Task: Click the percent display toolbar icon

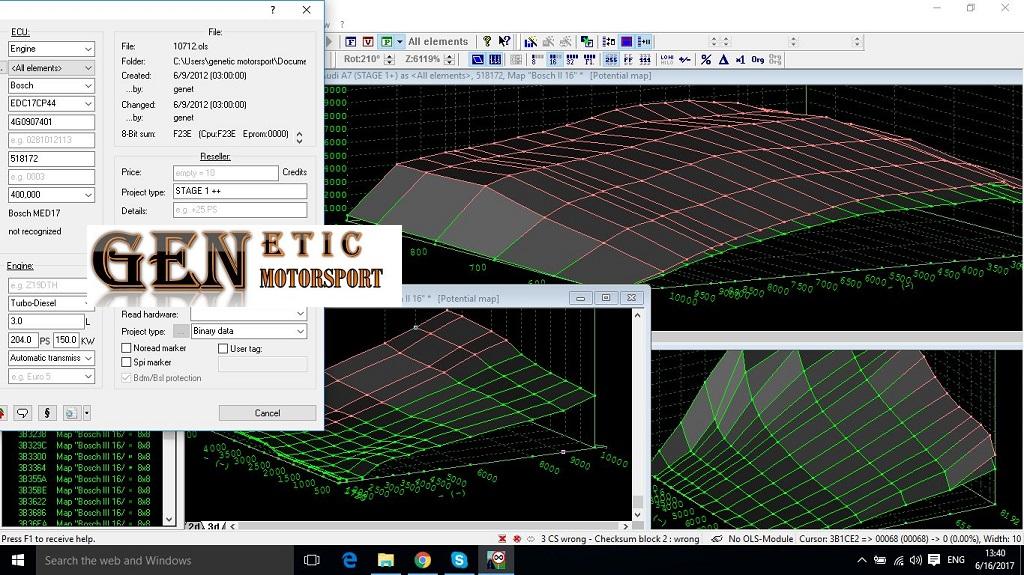Action: (706, 60)
